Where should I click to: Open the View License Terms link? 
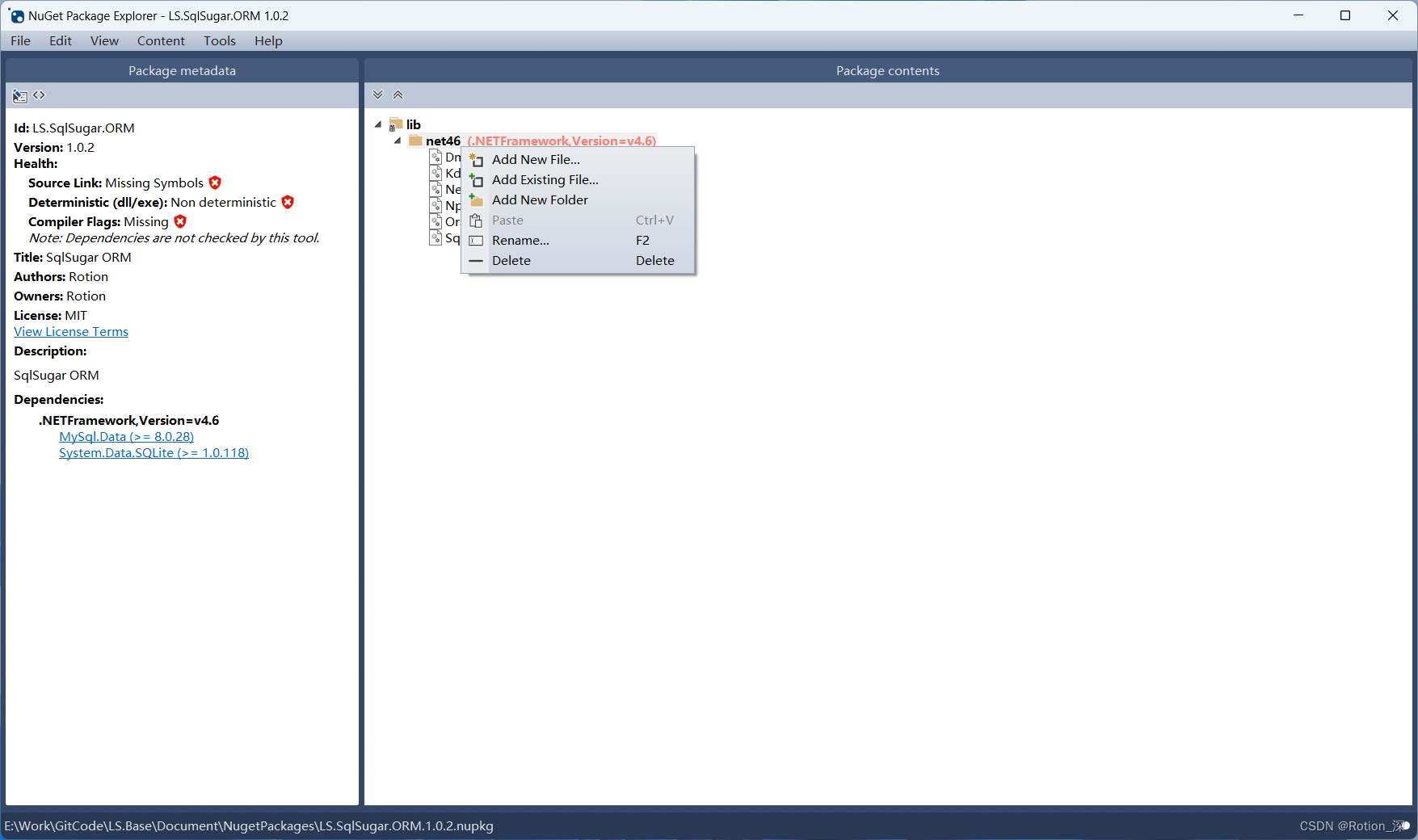click(x=70, y=331)
